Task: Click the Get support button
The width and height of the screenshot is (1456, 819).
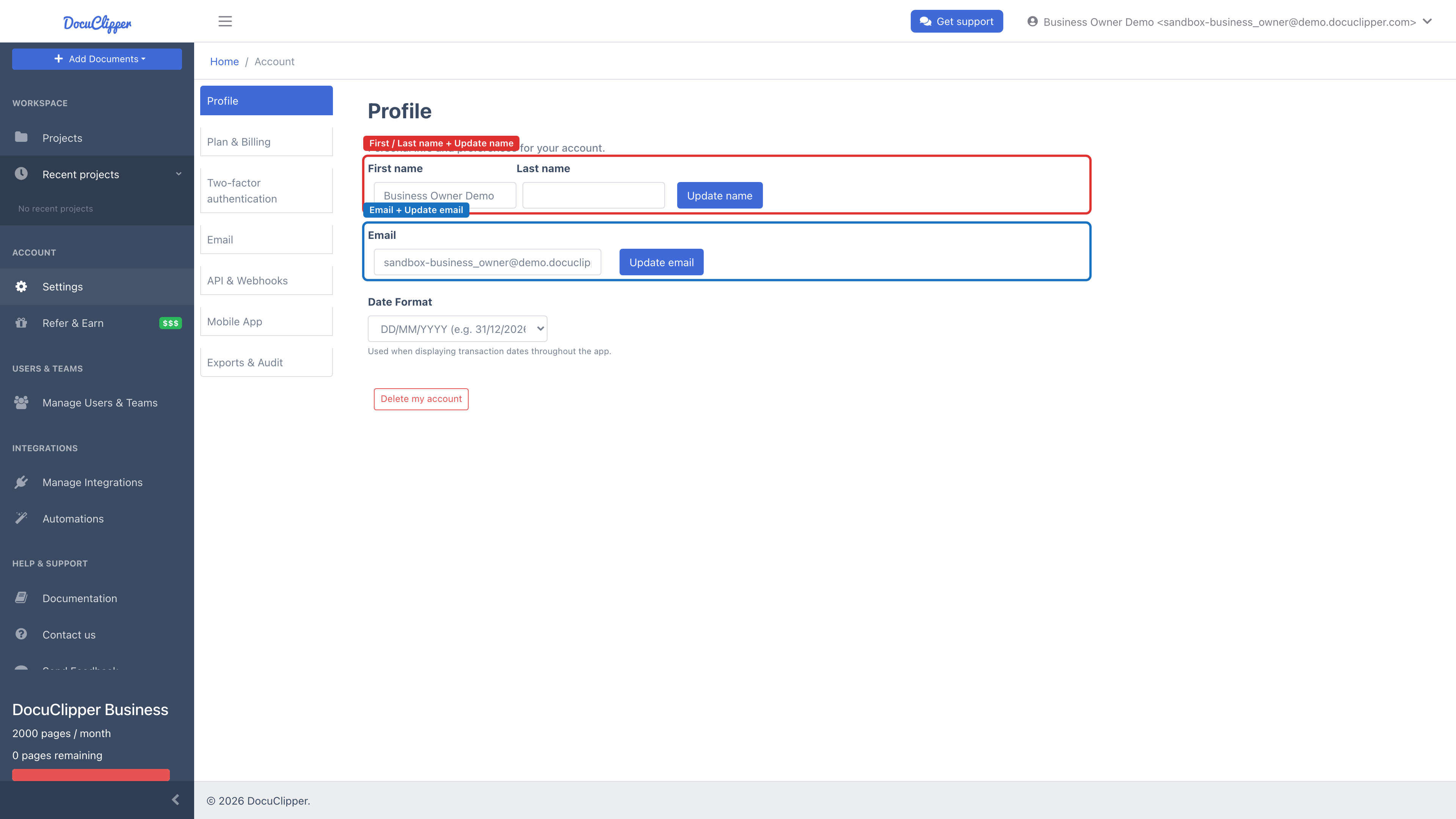Action: [956, 22]
